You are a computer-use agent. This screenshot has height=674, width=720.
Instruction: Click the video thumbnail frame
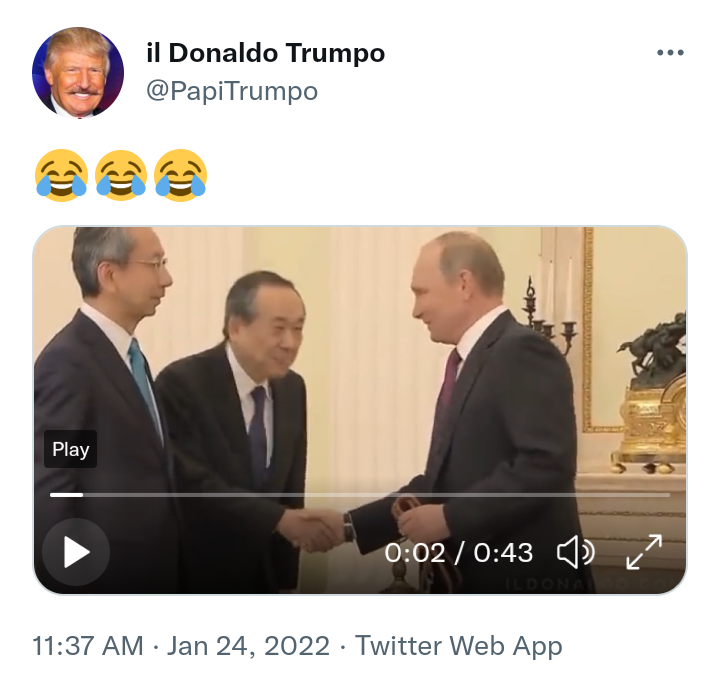pos(360,410)
